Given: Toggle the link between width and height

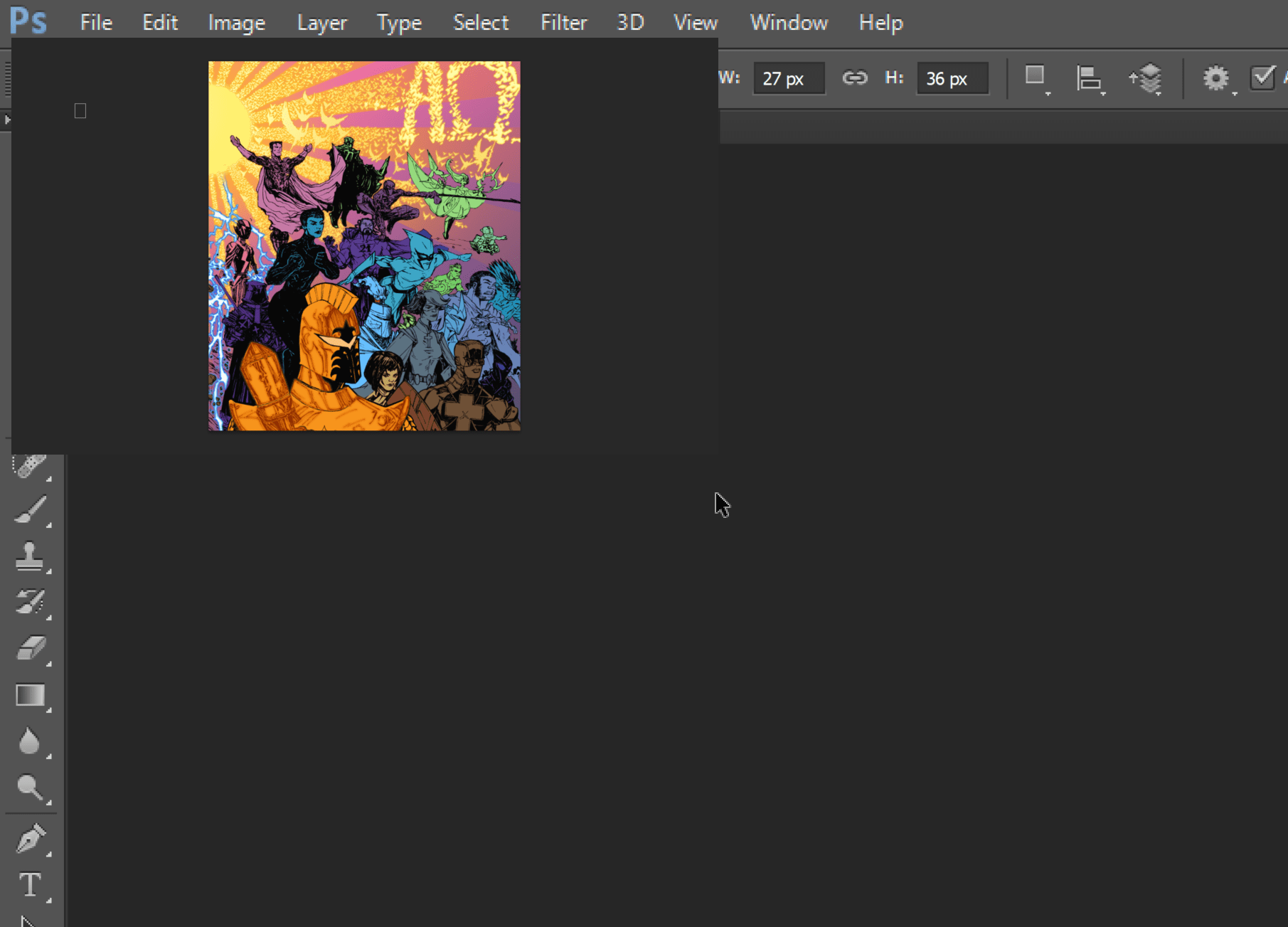Looking at the screenshot, I should tap(856, 78).
